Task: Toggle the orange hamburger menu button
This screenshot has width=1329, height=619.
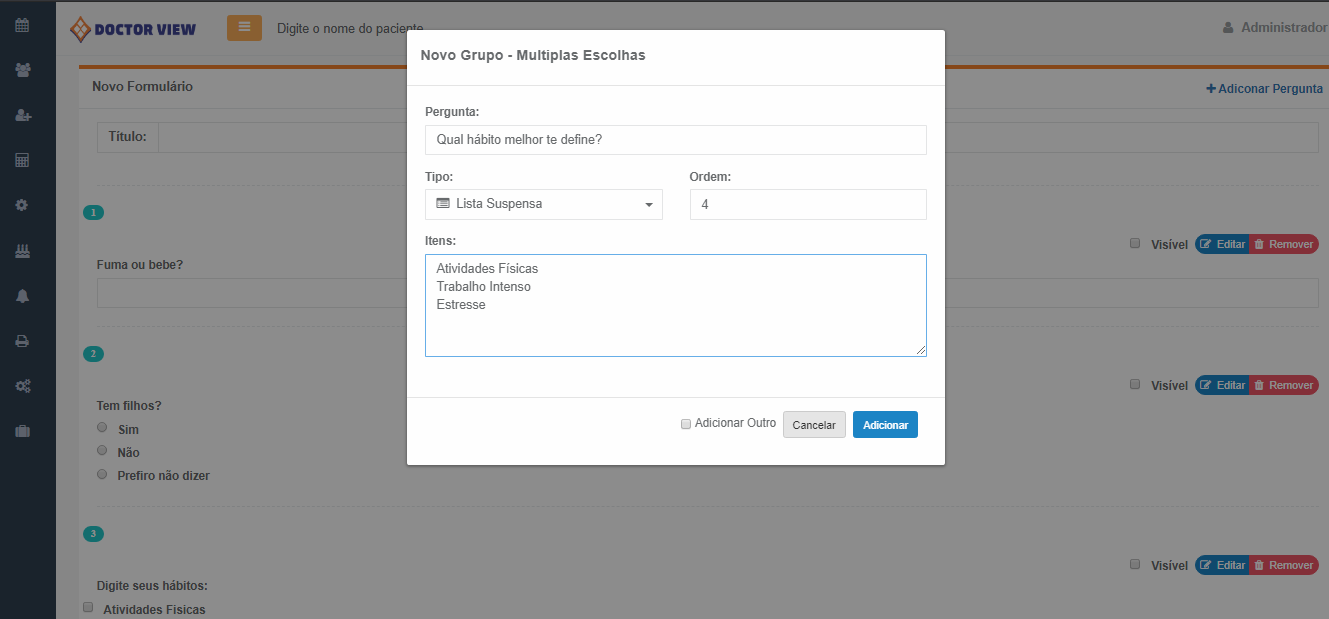Action: (x=244, y=28)
